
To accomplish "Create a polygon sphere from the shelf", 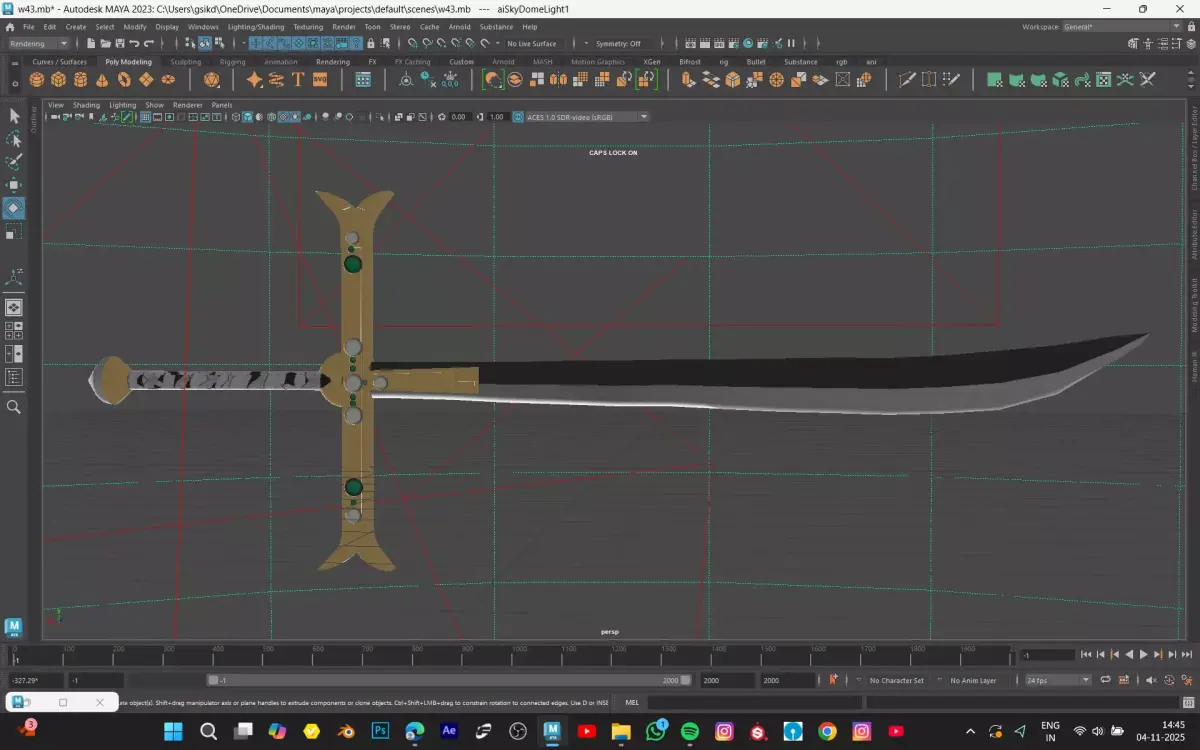I will tap(37, 80).
